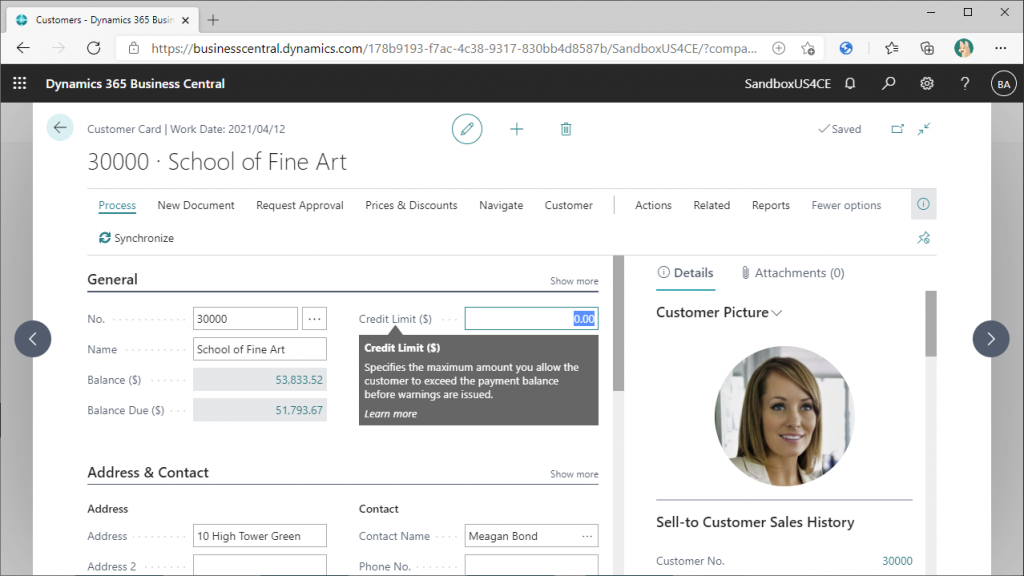This screenshot has height=576, width=1024.
Task: Open Contact Name lookup ellipsis
Action: [587, 536]
